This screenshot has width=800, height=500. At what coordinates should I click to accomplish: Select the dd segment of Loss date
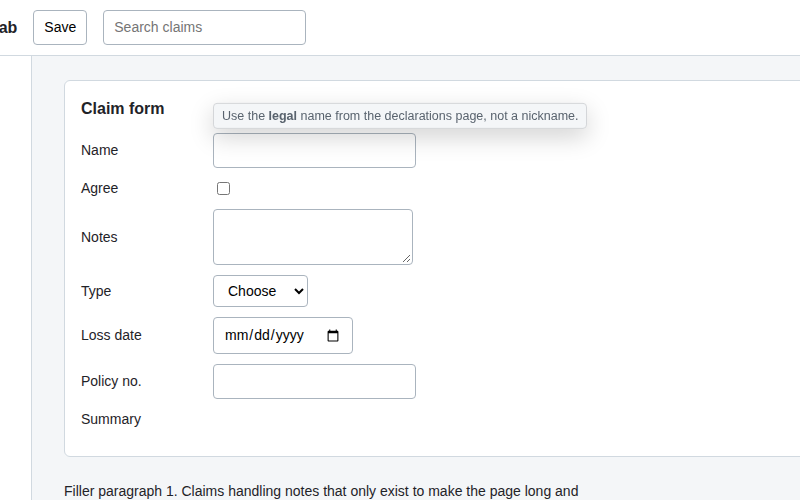coord(262,335)
